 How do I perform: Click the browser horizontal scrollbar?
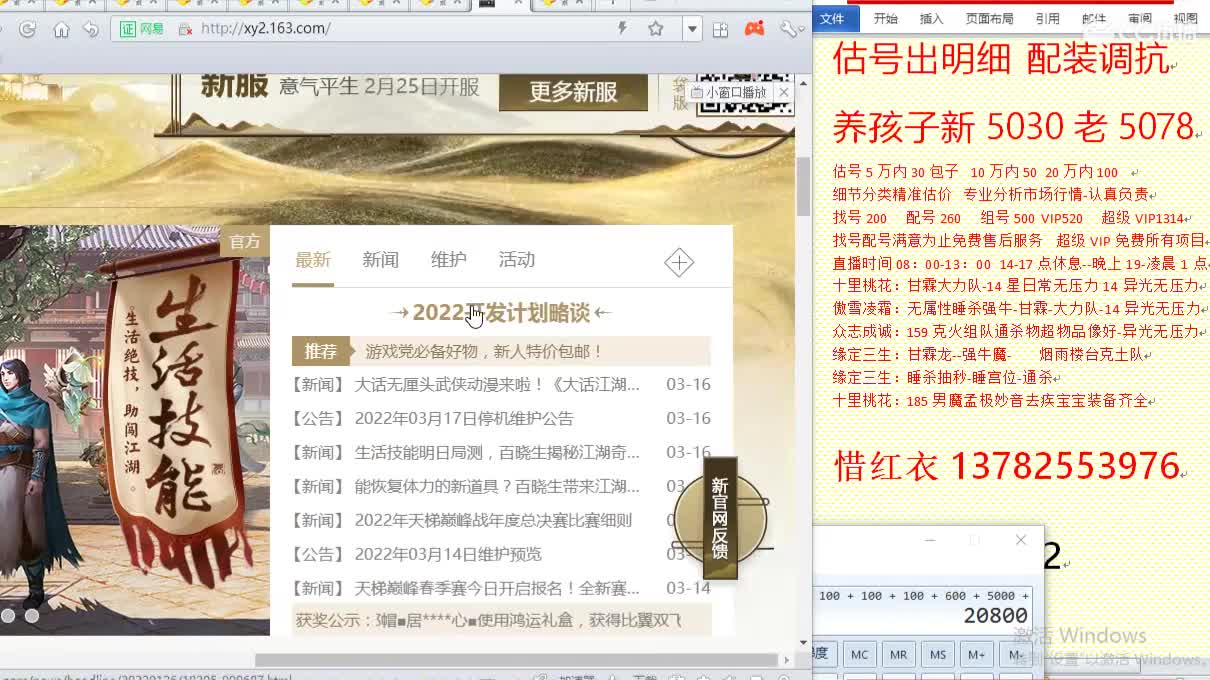[515, 660]
